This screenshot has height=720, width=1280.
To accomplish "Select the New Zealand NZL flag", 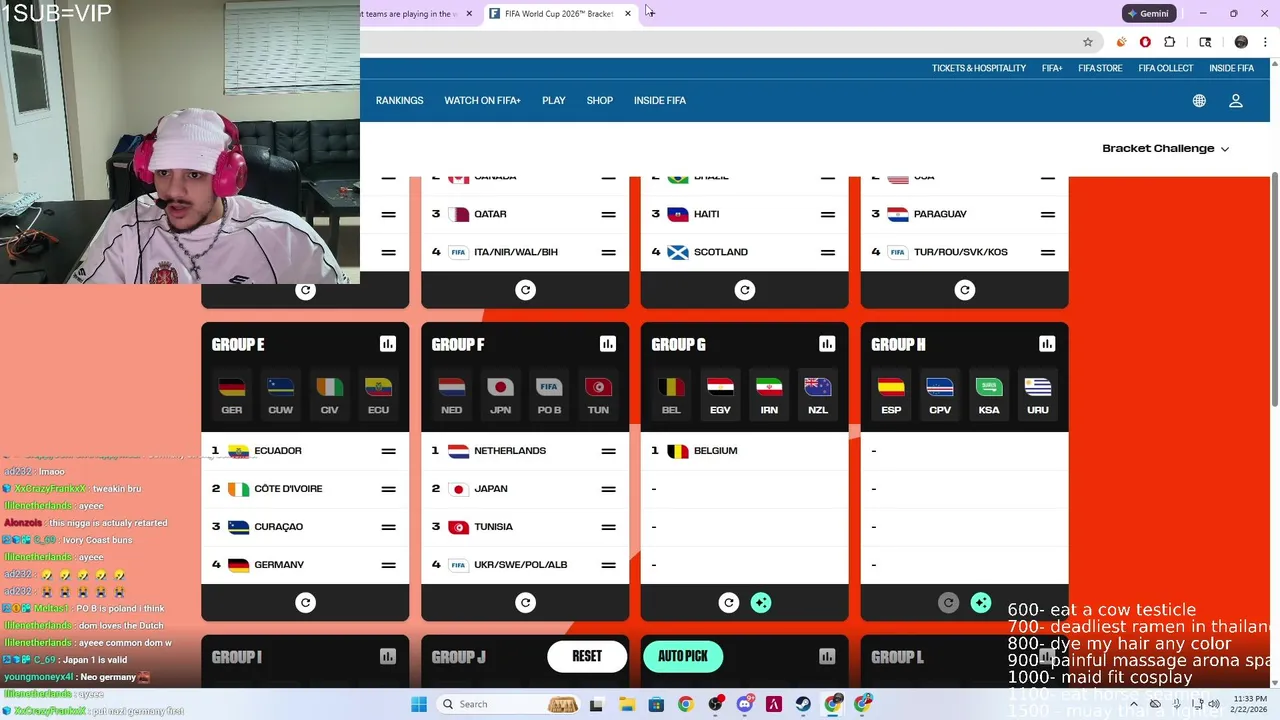I will [x=818, y=395].
